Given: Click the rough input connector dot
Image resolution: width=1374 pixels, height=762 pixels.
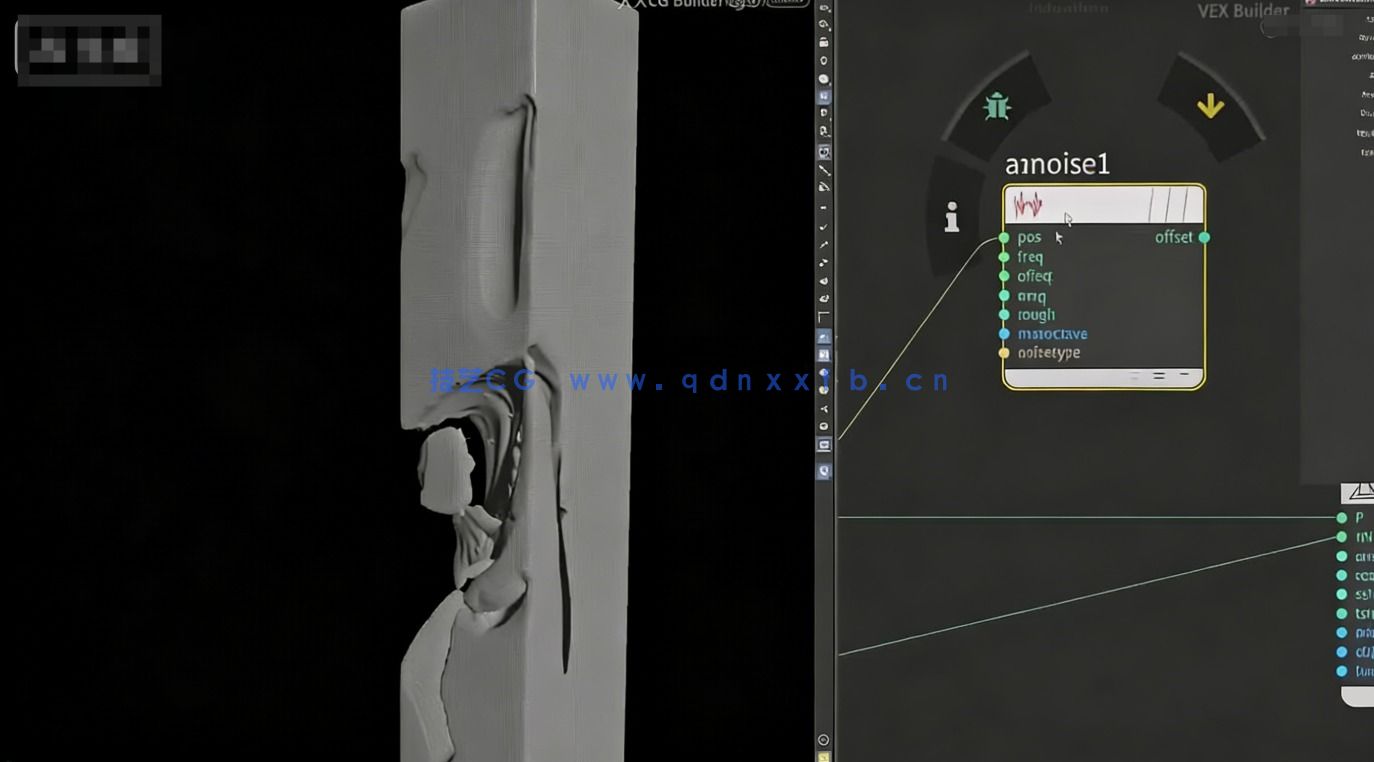Looking at the screenshot, I should click(x=1003, y=315).
